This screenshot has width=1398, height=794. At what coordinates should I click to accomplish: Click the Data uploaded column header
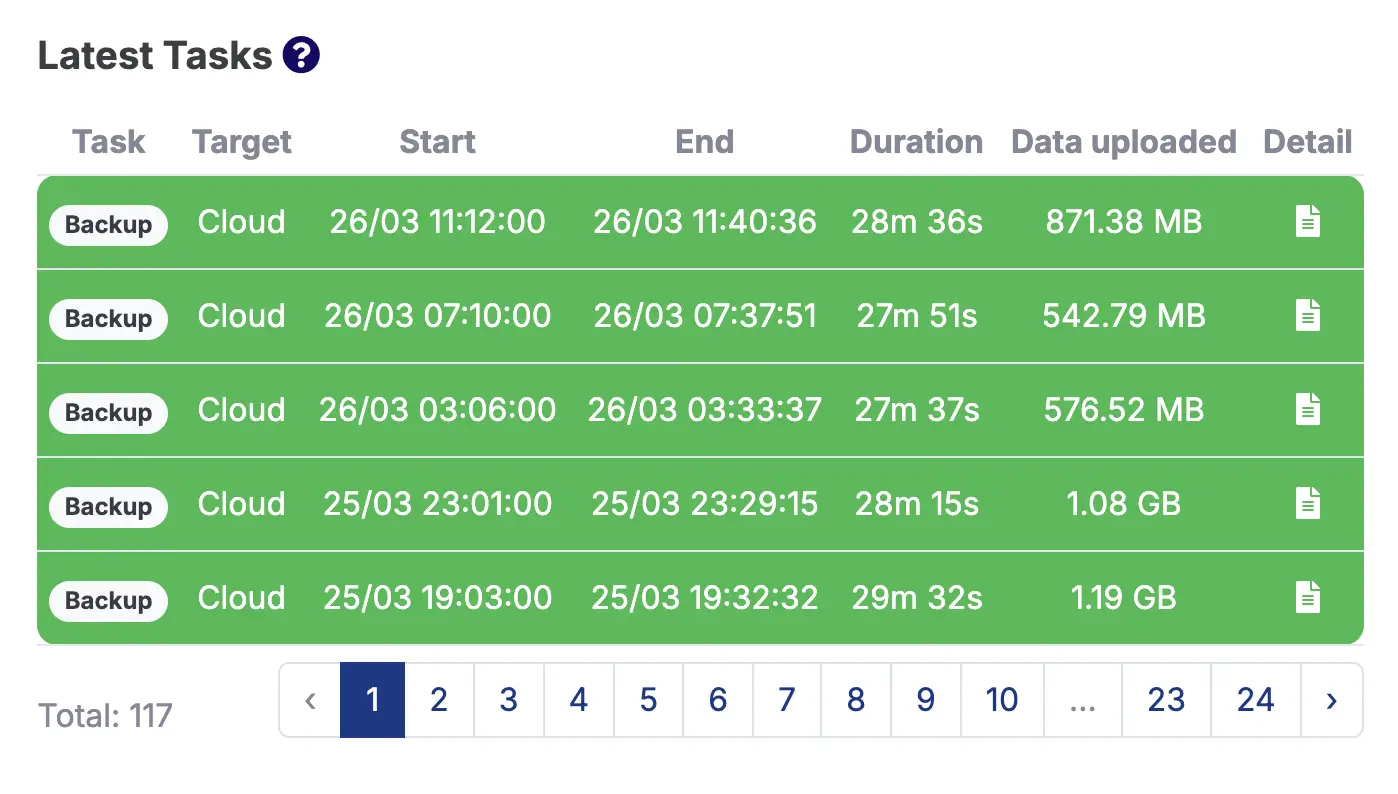point(1124,142)
